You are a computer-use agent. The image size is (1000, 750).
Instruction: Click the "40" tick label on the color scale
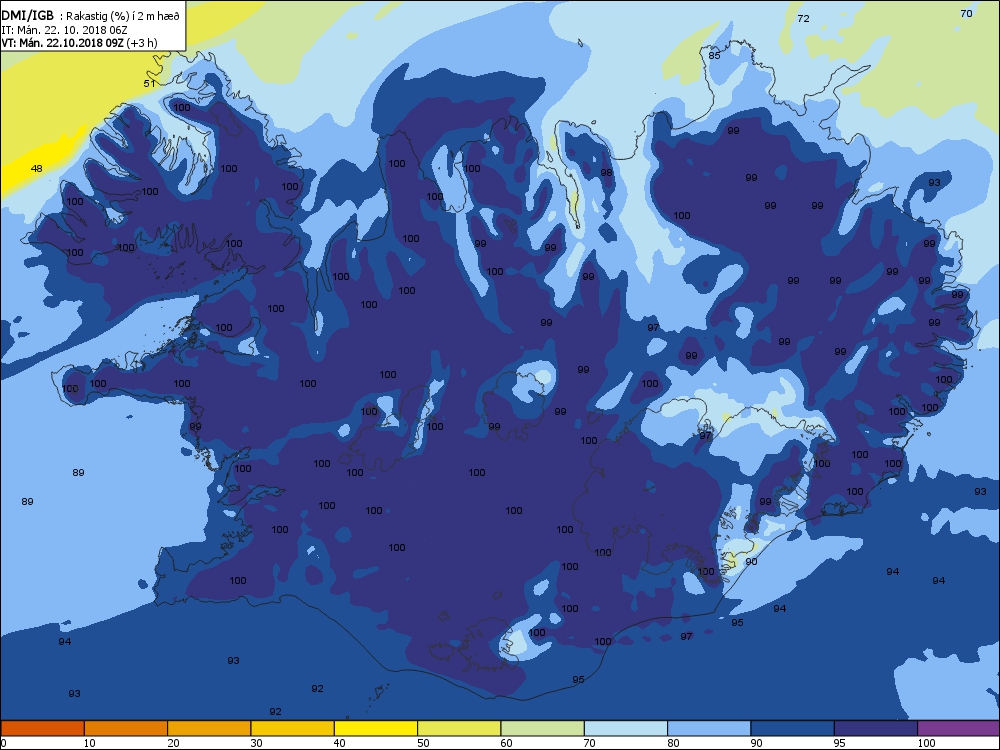pyautogui.click(x=340, y=743)
